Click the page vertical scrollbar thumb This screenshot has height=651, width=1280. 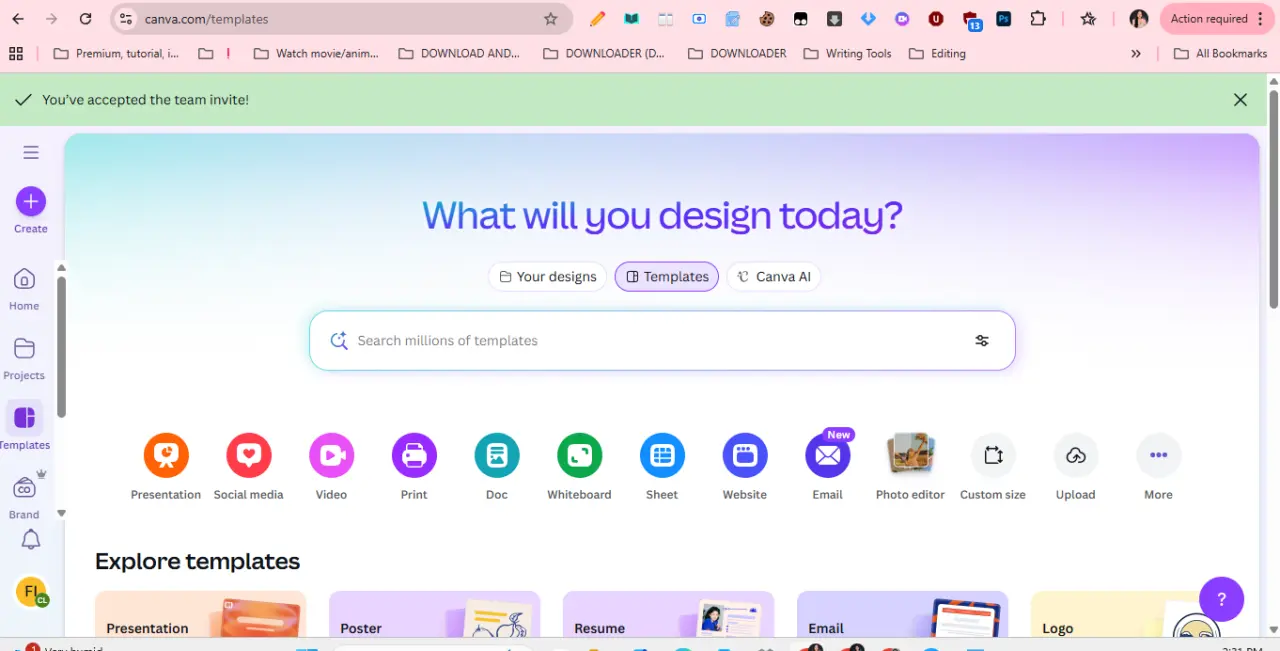1273,200
